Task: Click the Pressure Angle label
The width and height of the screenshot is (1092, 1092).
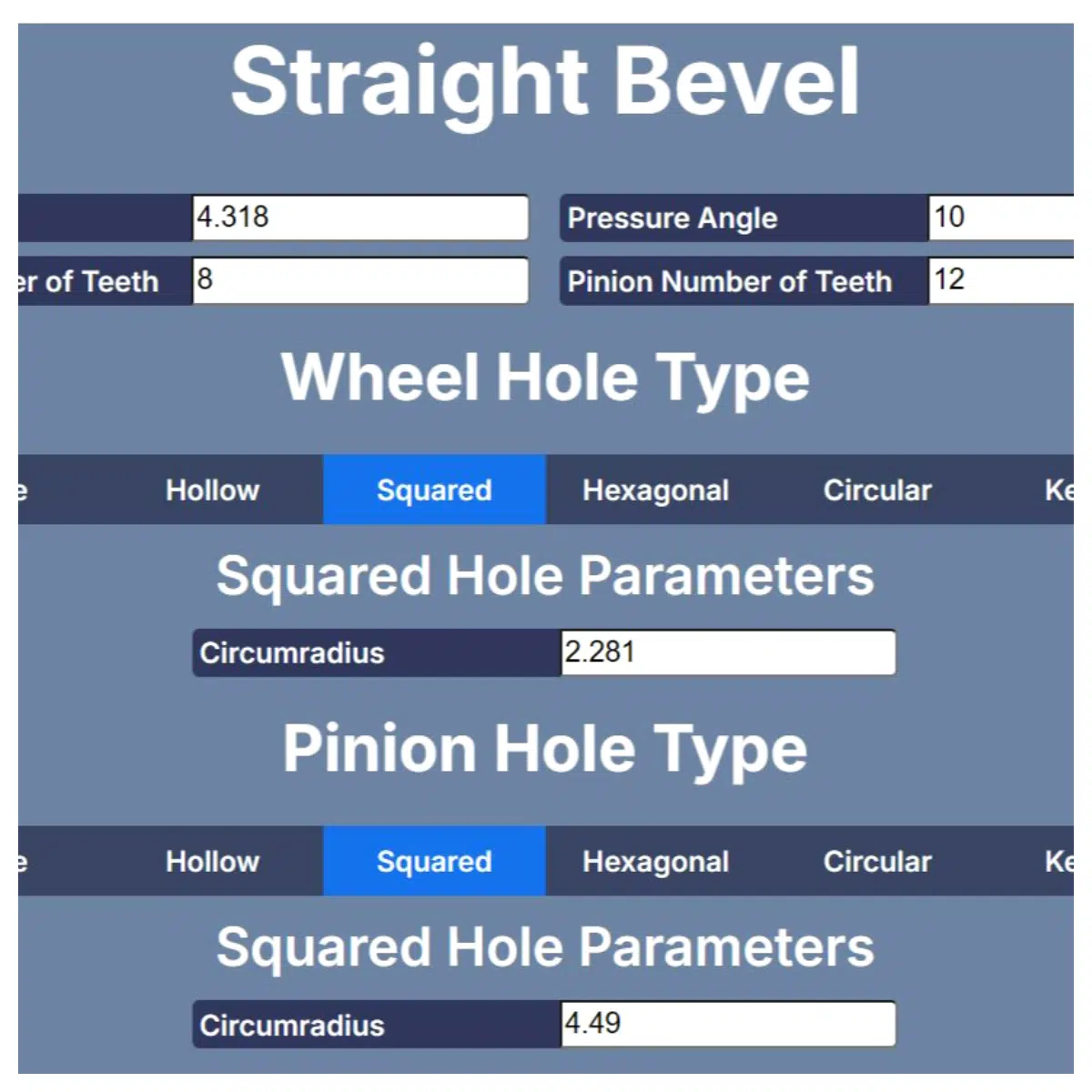Action: [x=672, y=218]
